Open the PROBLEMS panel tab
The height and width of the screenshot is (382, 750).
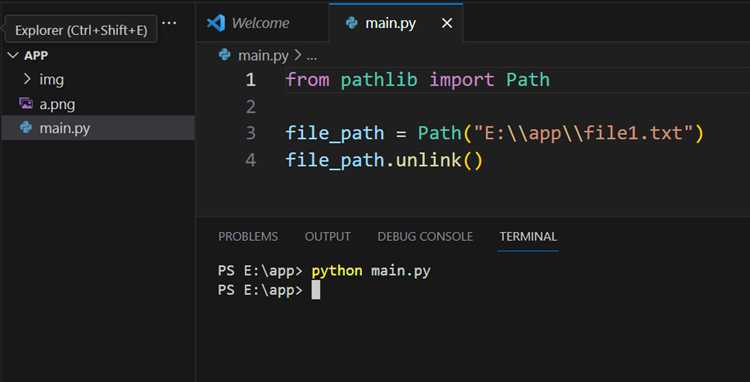pyautogui.click(x=248, y=237)
